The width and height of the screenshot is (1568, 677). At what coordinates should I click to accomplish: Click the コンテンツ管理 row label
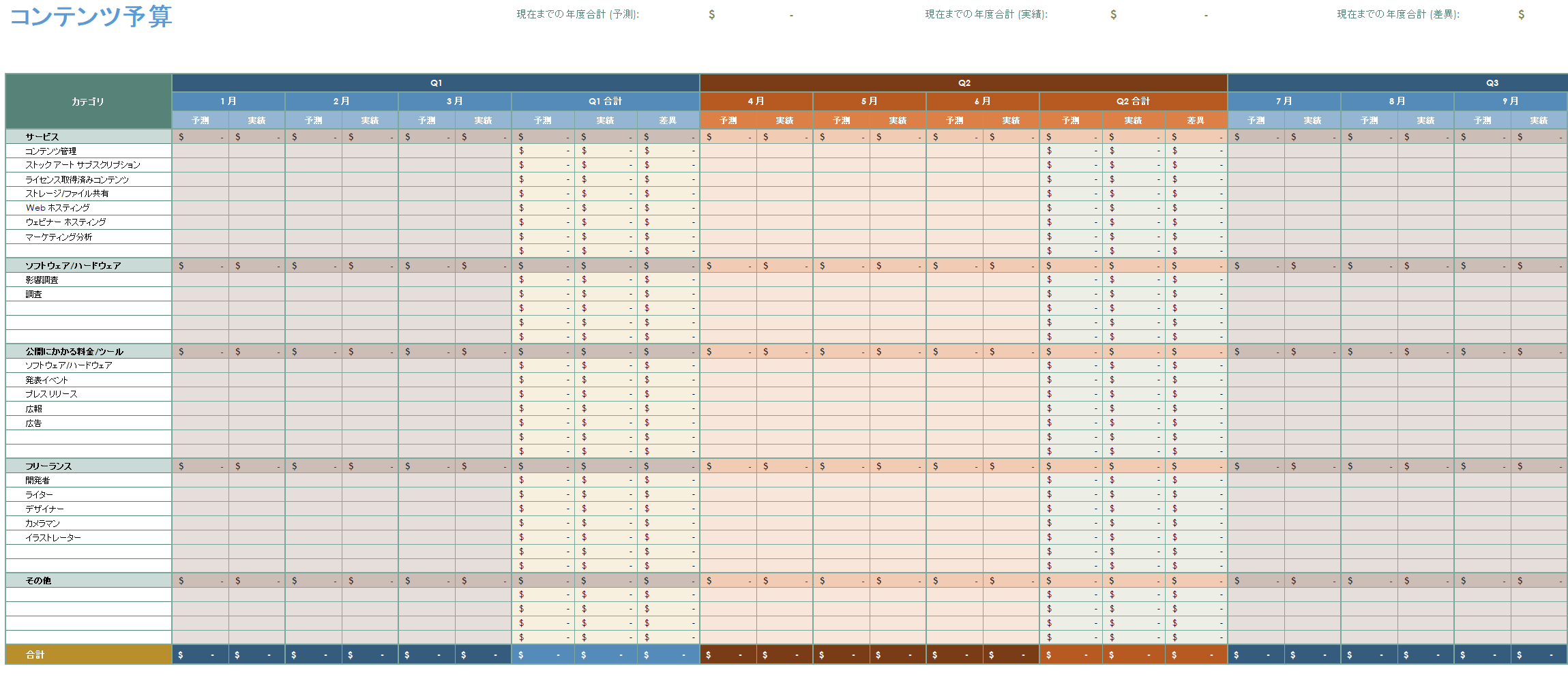(x=51, y=151)
